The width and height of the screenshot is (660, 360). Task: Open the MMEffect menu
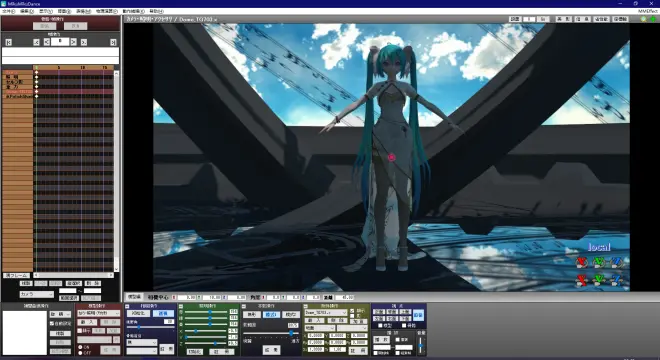click(x=648, y=11)
